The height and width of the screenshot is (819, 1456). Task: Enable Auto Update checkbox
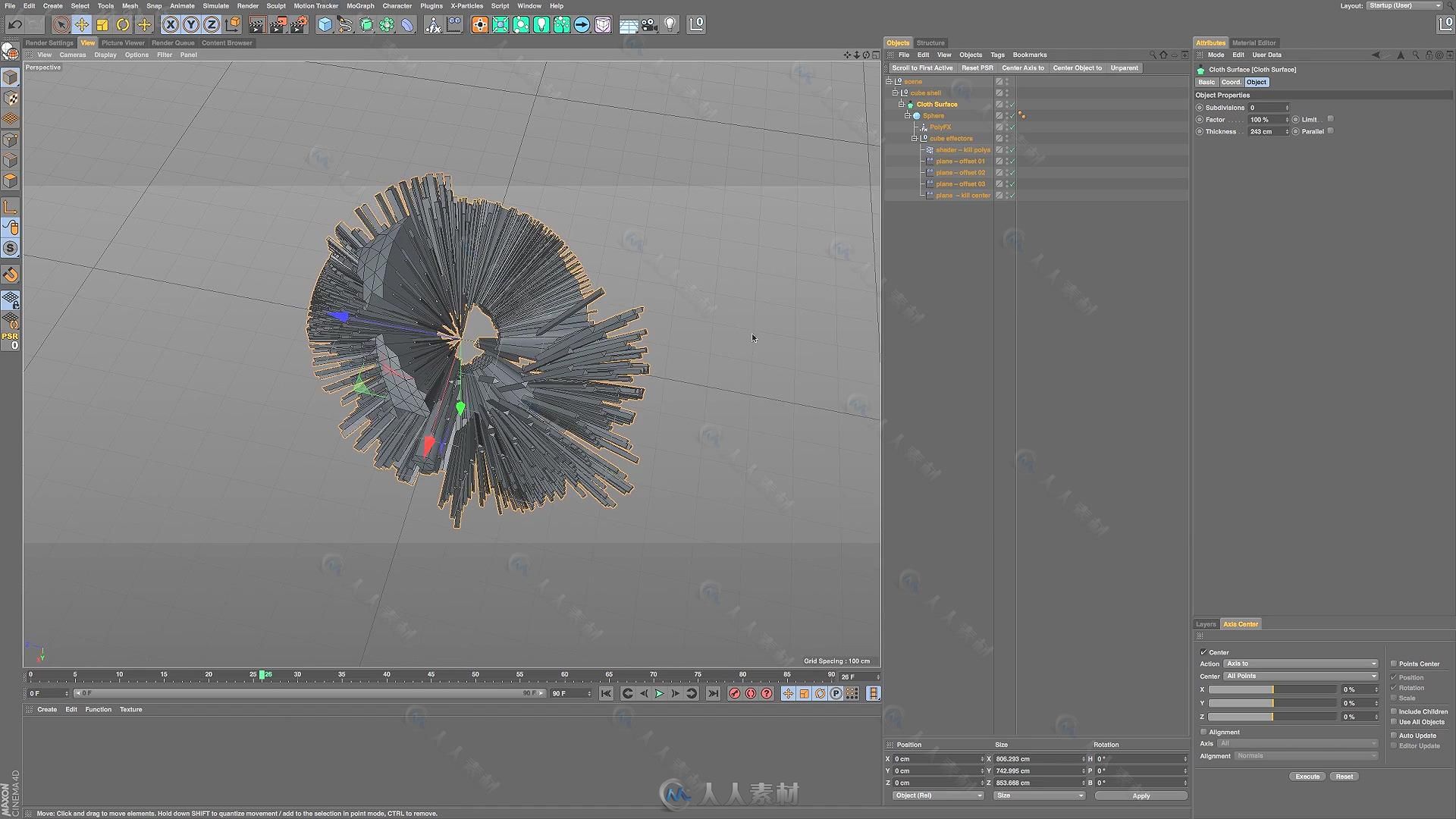click(1394, 735)
